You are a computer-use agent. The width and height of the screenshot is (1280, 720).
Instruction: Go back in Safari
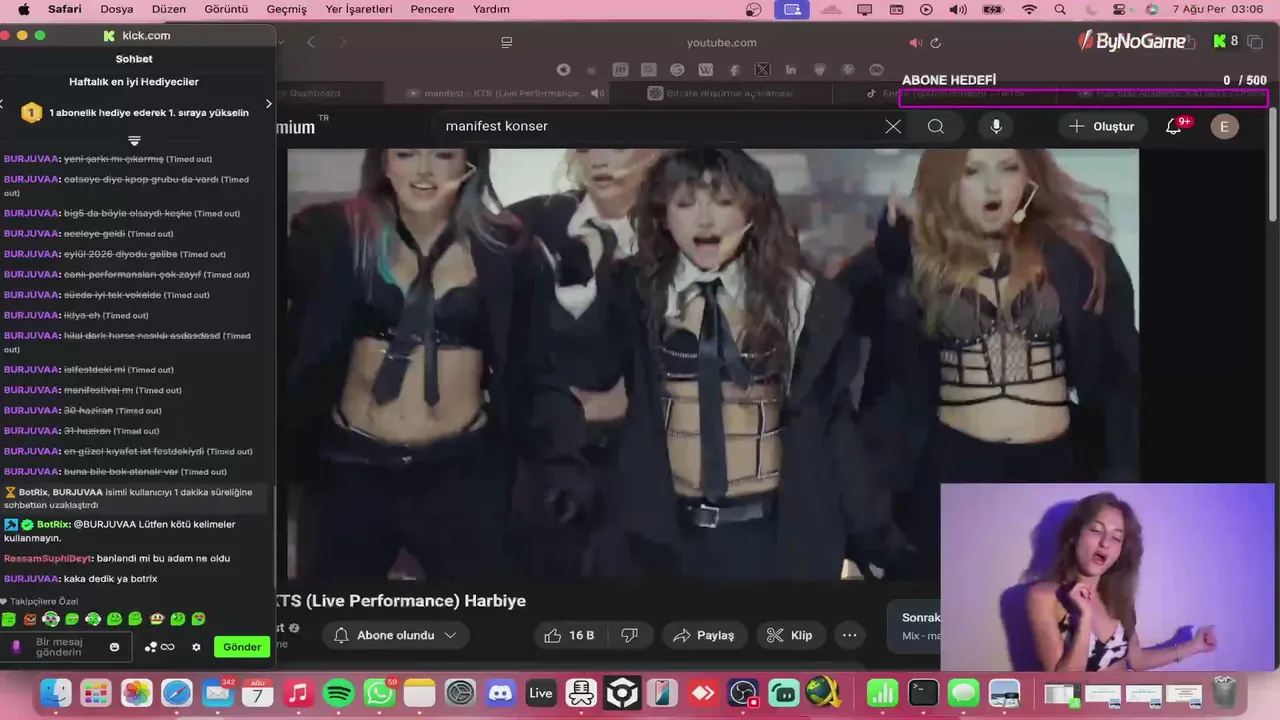point(311,43)
